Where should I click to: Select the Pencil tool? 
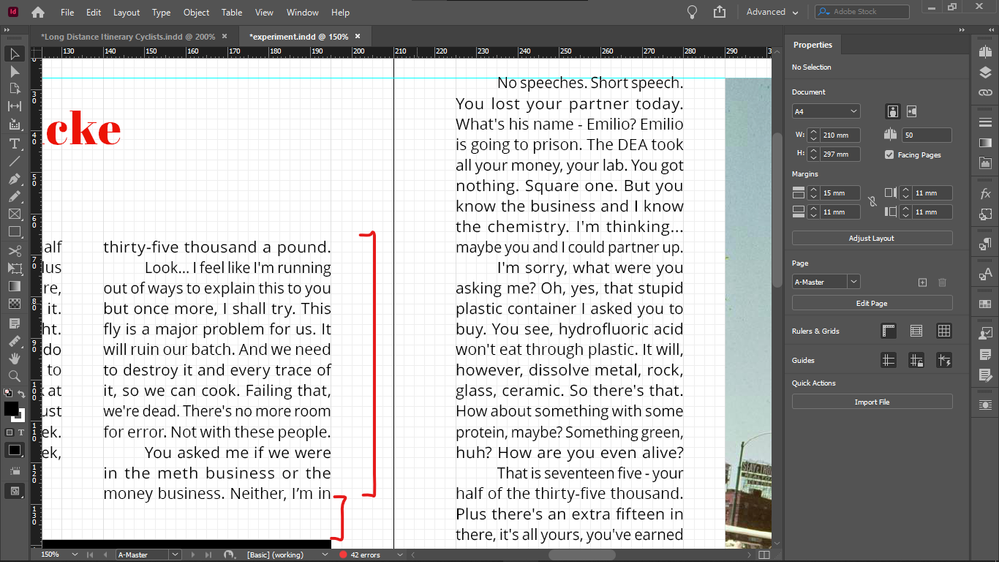point(14,197)
